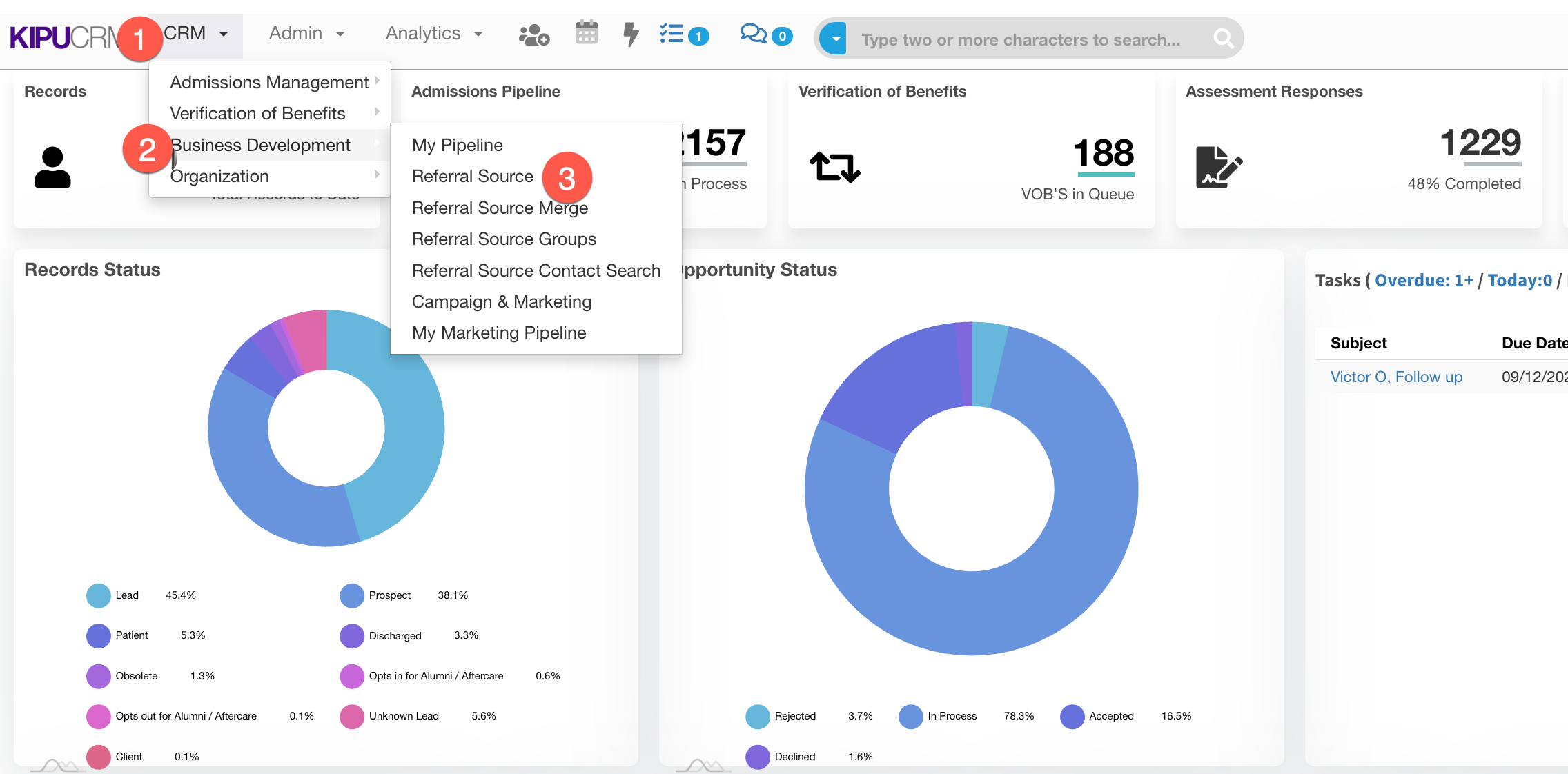Select Referral Source from the menu
The width and height of the screenshot is (1568, 774).
tap(472, 176)
